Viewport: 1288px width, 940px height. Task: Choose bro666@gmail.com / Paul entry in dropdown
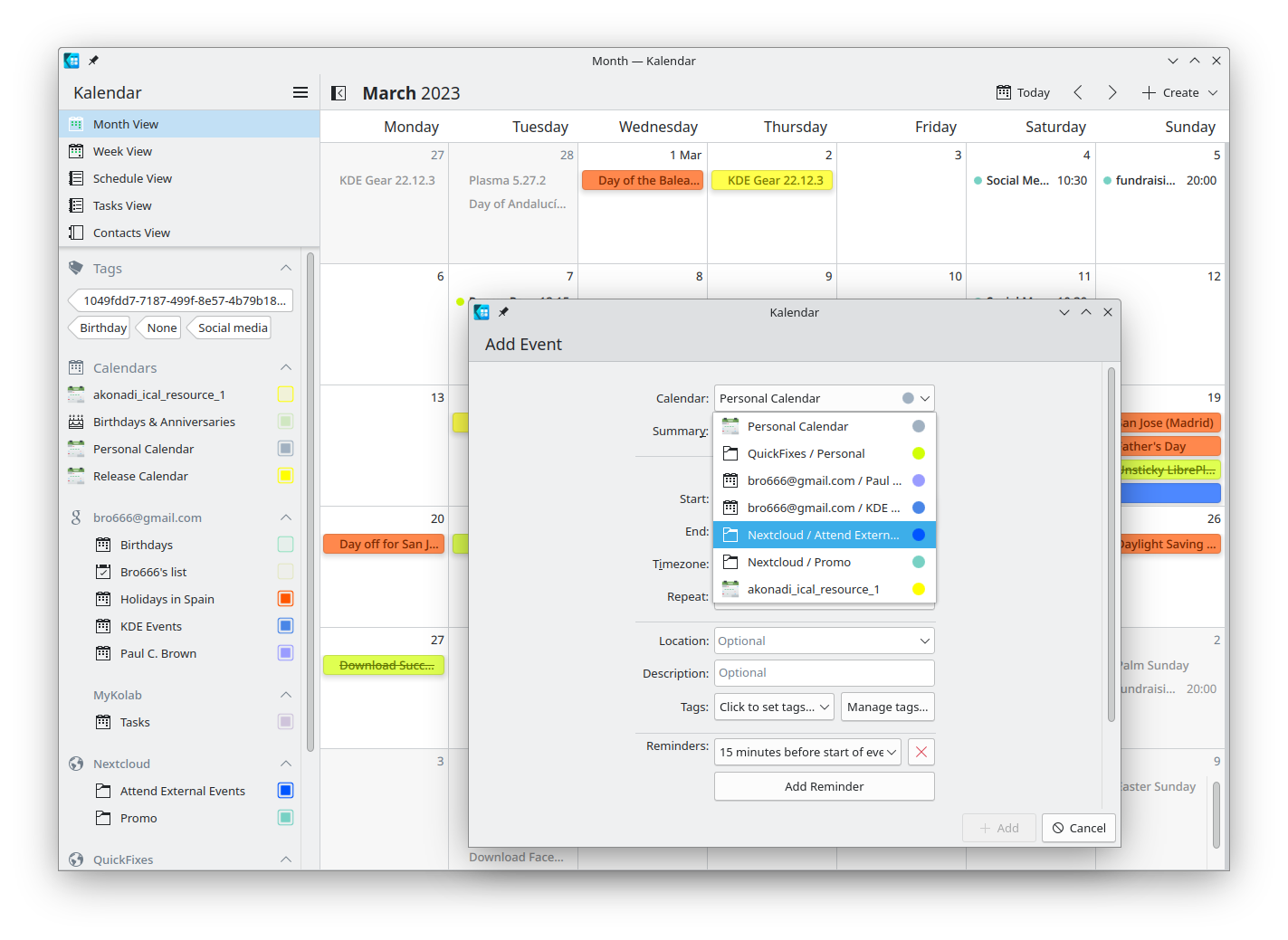click(825, 480)
